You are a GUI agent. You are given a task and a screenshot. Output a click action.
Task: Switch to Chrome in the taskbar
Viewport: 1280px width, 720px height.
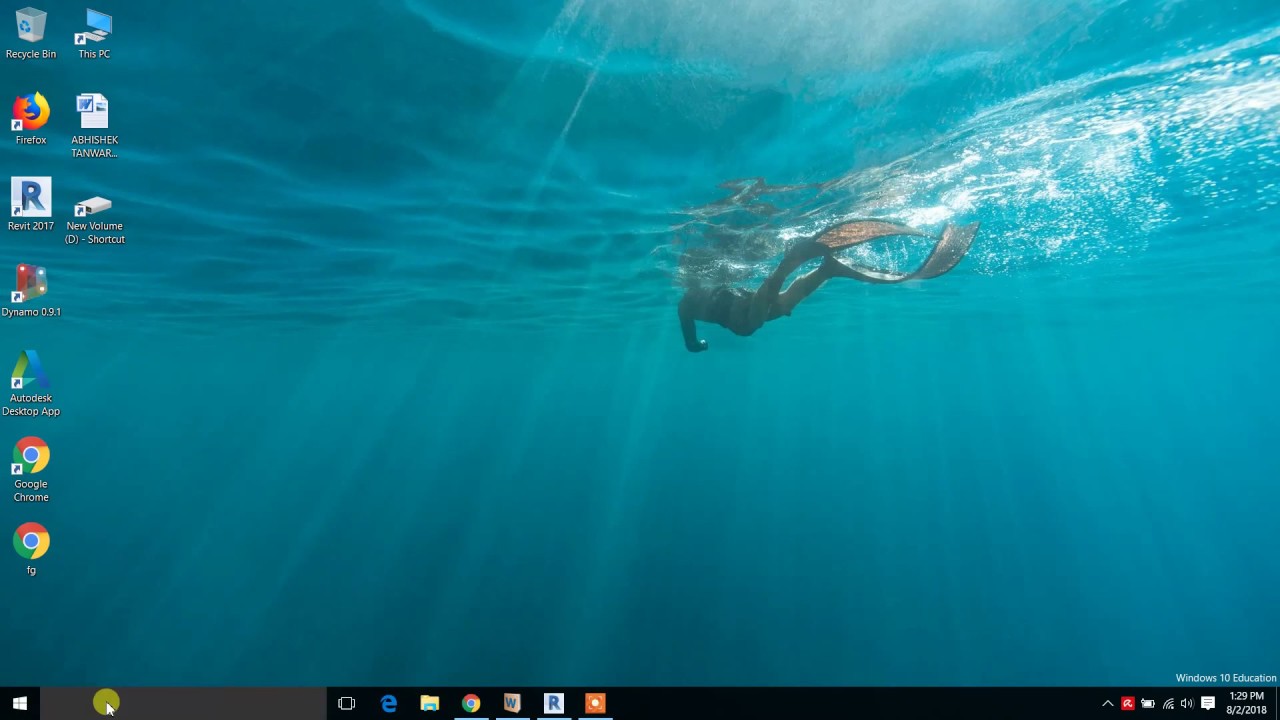(470, 703)
